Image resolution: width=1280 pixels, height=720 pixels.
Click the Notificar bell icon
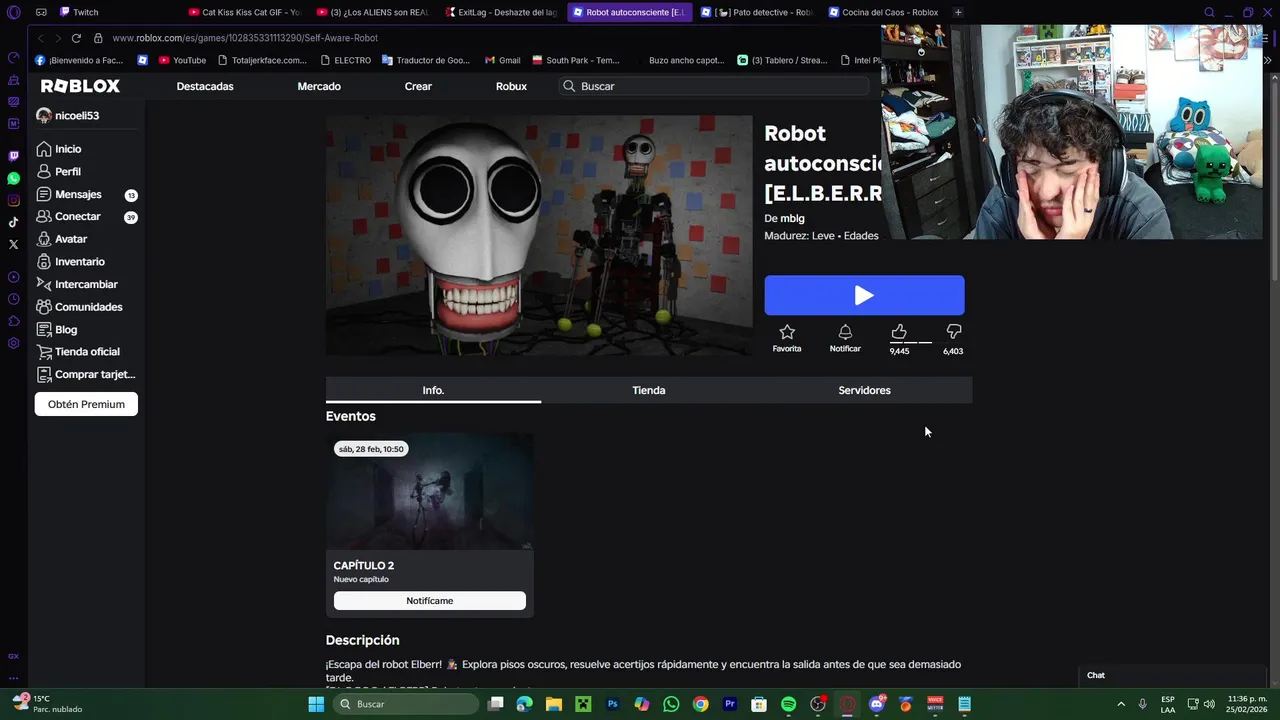[x=845, y=332]
